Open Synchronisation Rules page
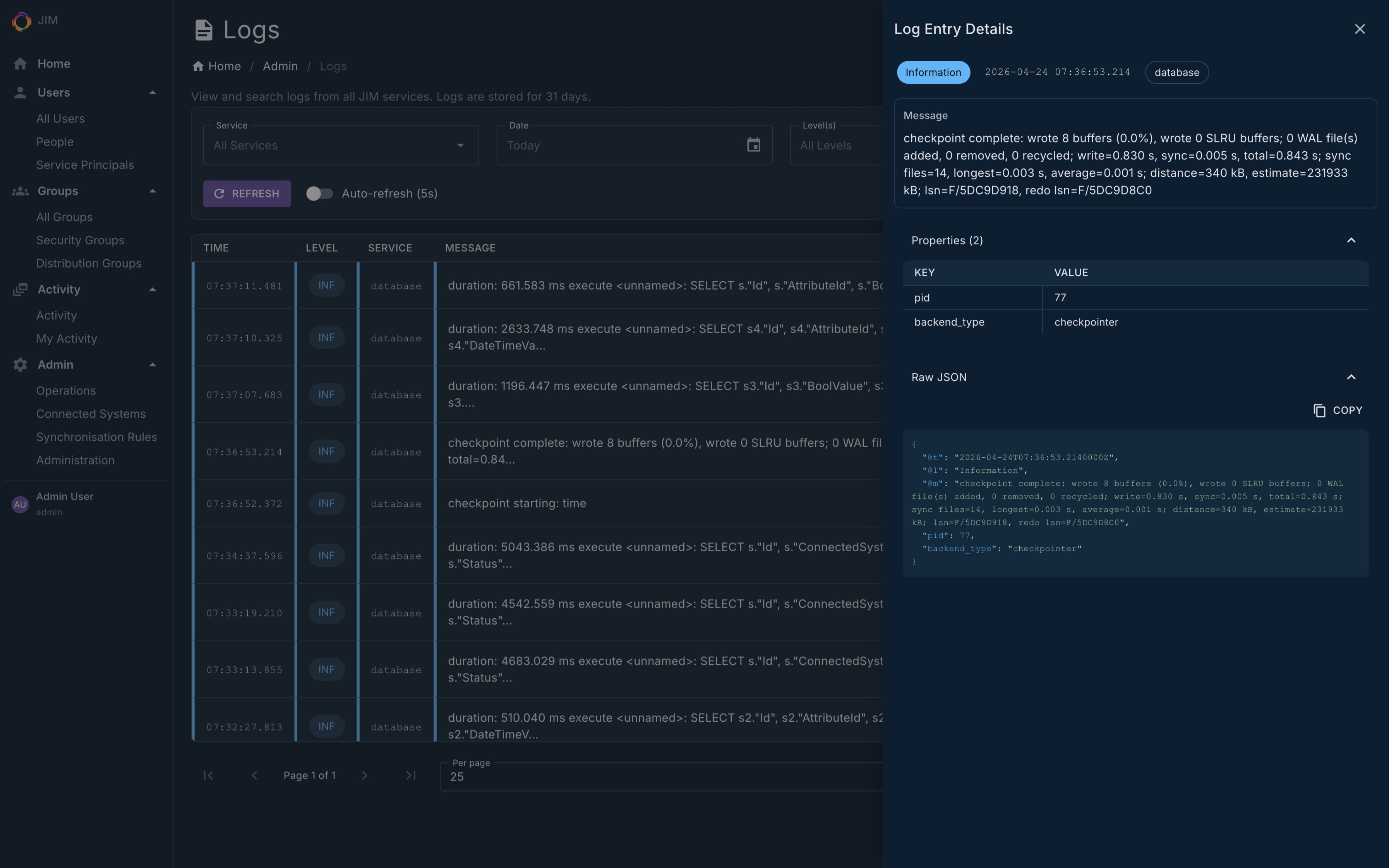The height and width of the screenshot is (868, 1389). (x=96, y=437)
